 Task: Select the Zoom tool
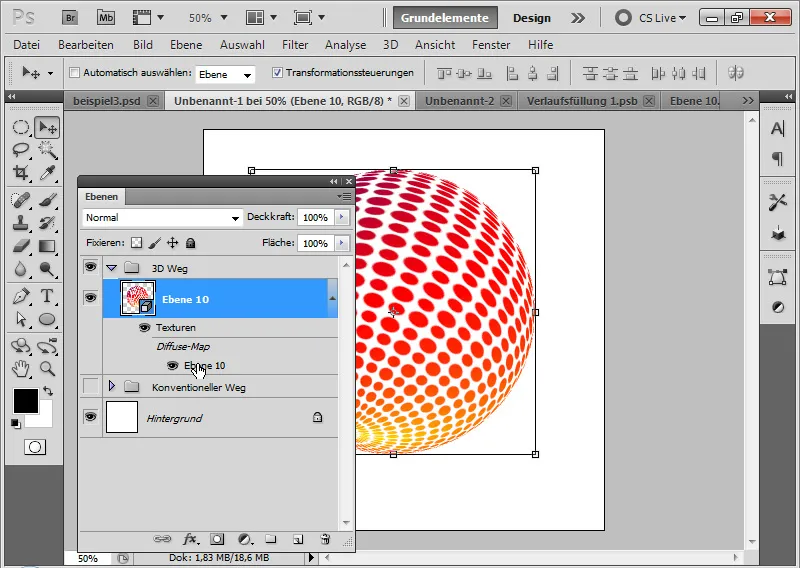point(47,368)
